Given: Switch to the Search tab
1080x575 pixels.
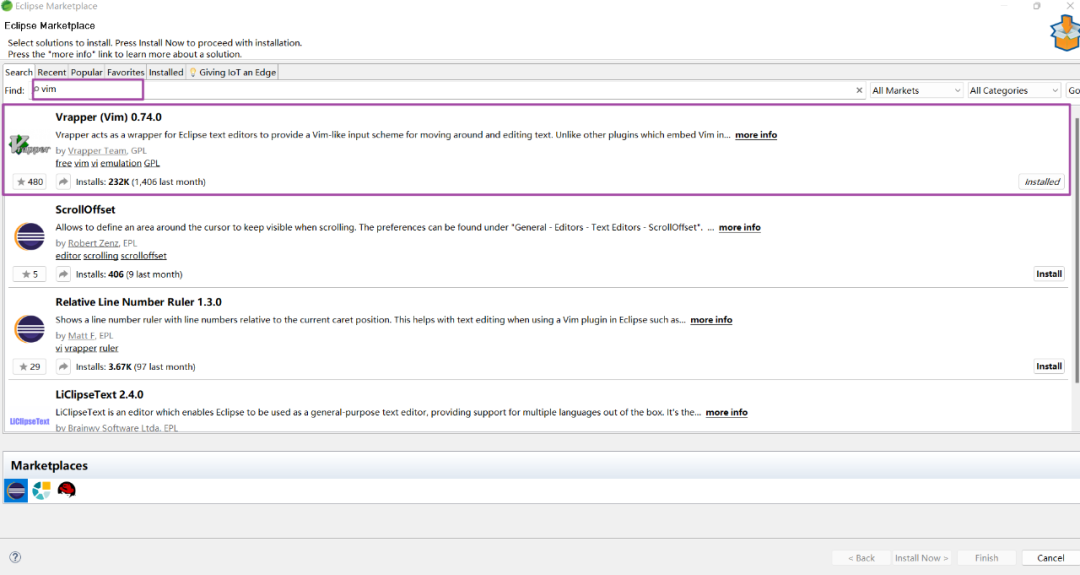Looking at the screenshot, I should coord(19,72).
